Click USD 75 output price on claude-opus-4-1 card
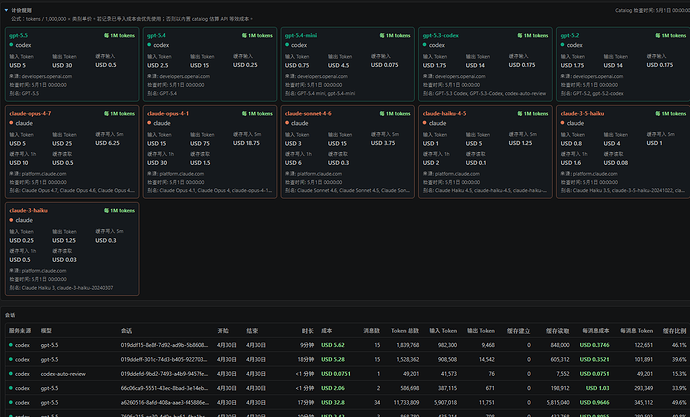This screenshot has width=690, height=417. (x=200, y=143)
